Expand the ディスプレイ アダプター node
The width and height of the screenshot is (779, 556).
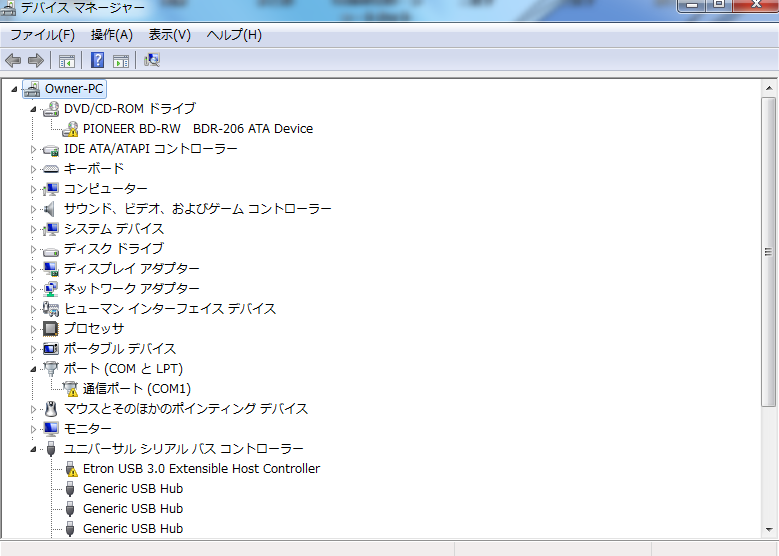33,269
